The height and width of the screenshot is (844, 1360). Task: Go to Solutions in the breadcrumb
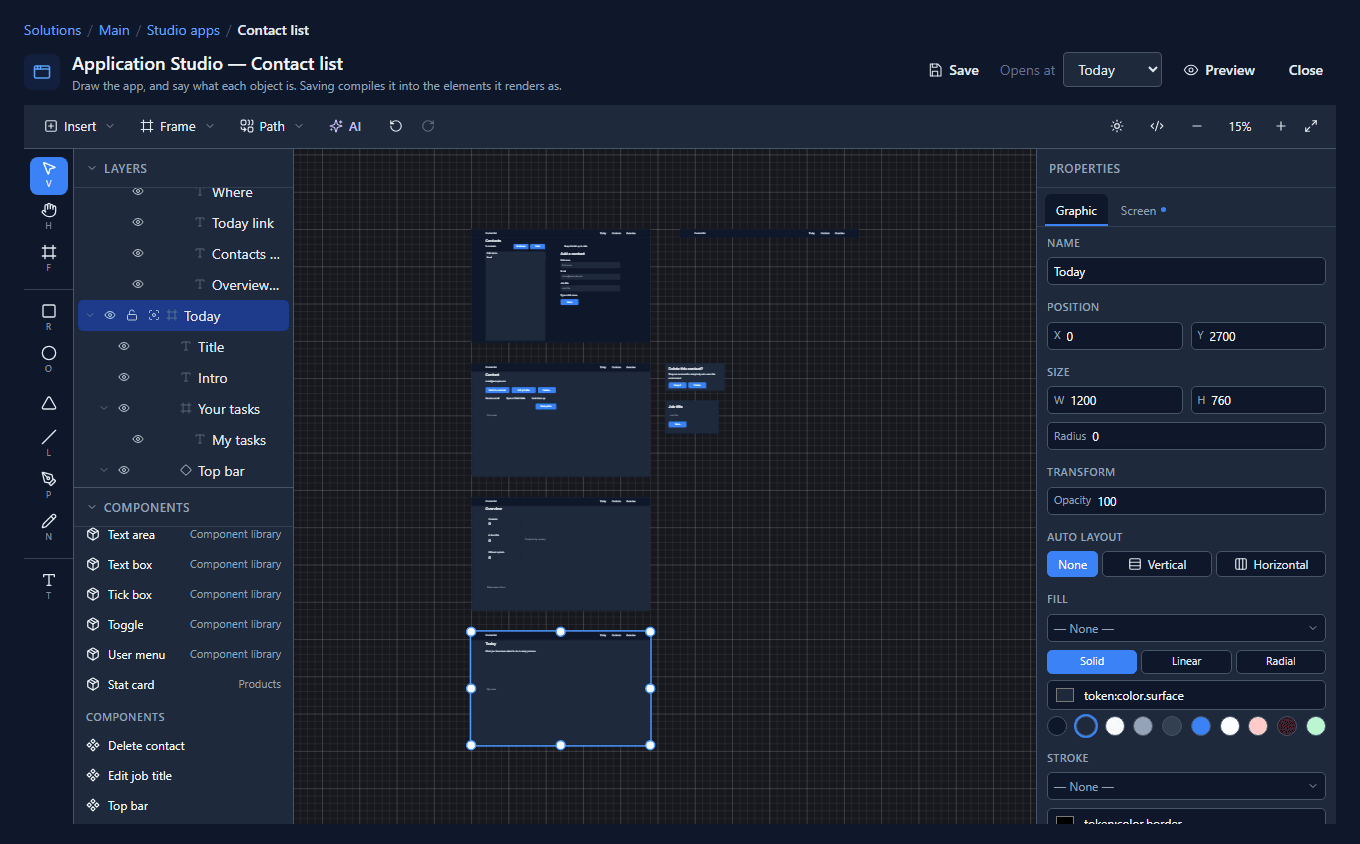click(52, 30)
